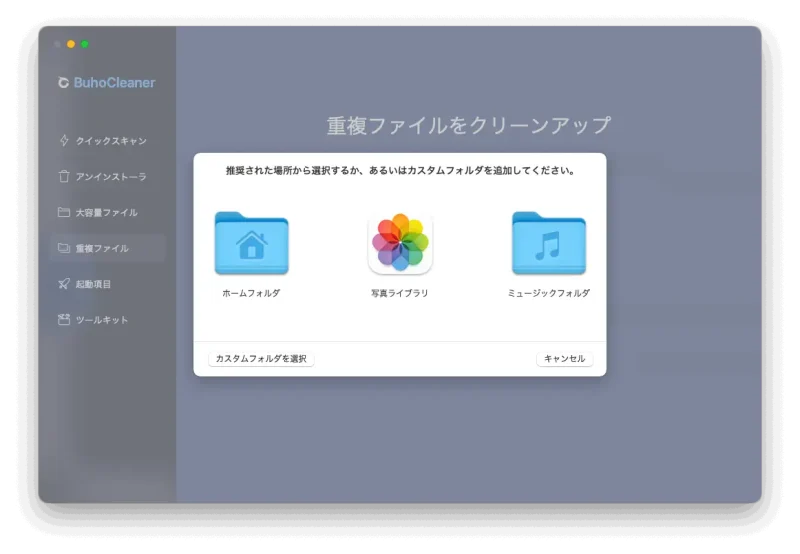This screenshot has width=800, height=554.
Task: Click the クイックスキャン lightning icon
Action: 64,140
